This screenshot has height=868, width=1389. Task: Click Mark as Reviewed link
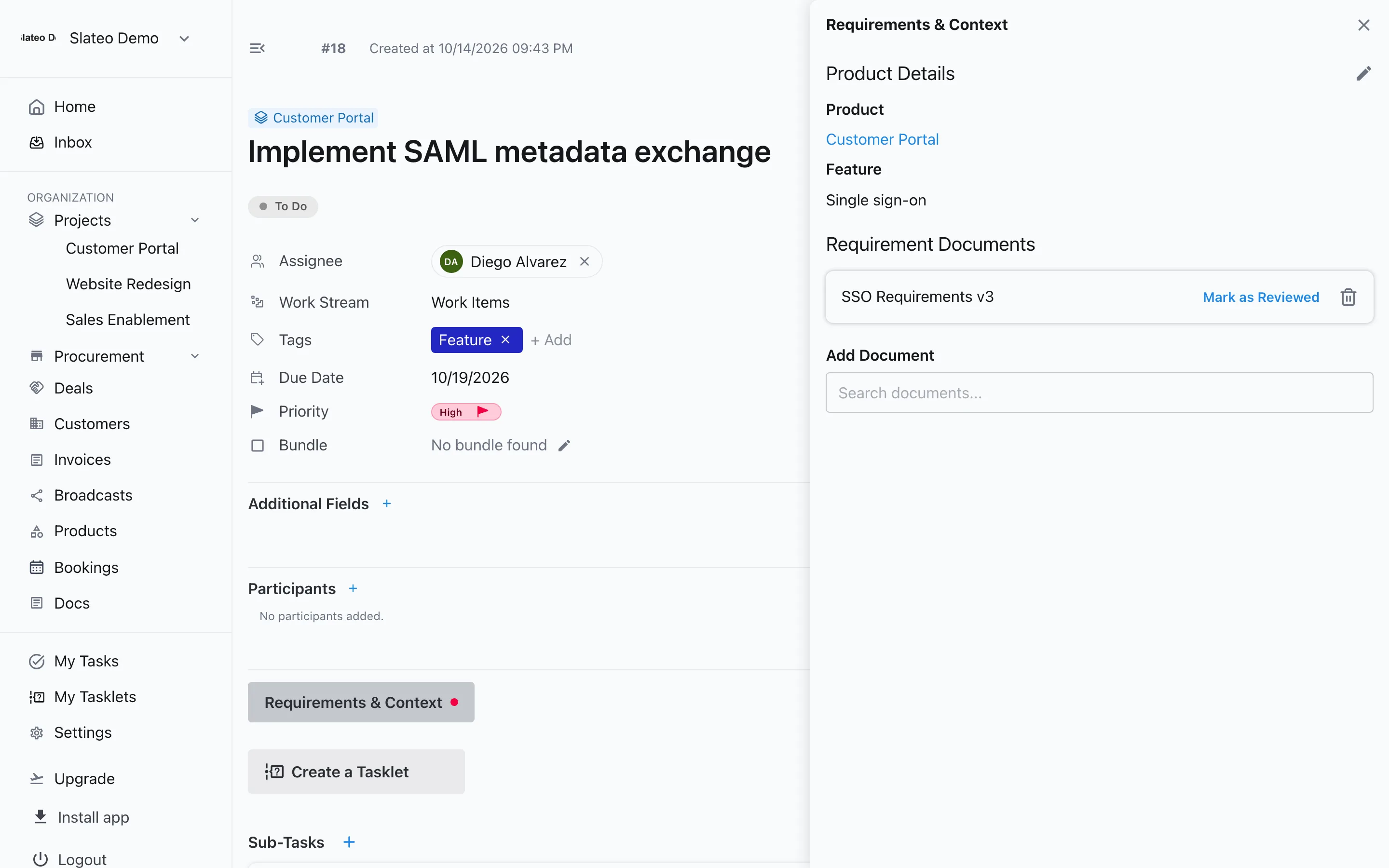tap(1260, 297)
